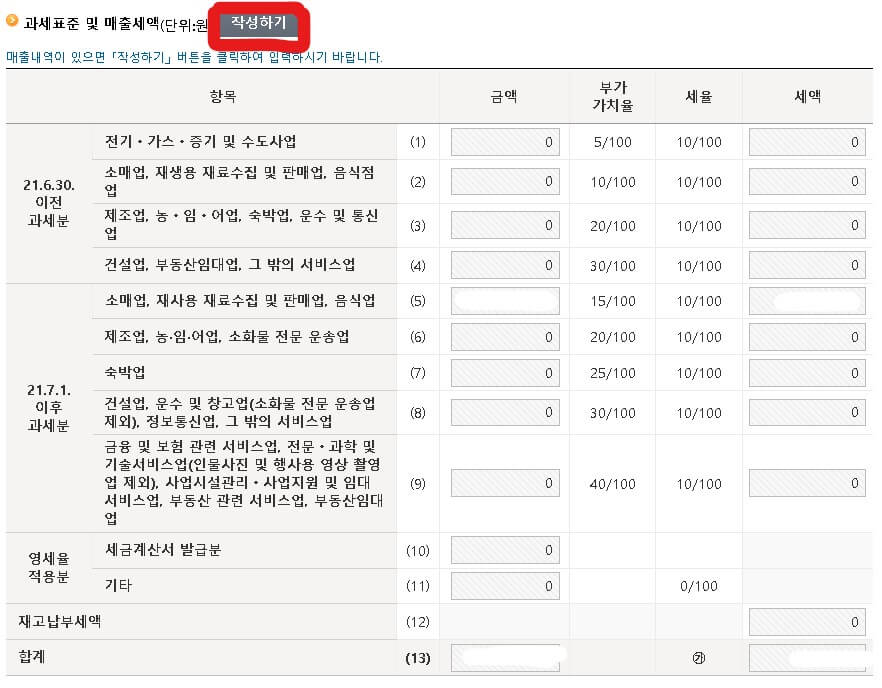Select amount field for 기타 row (11)
This screenshot has height=688, width=882.
[x=505, y=586]
